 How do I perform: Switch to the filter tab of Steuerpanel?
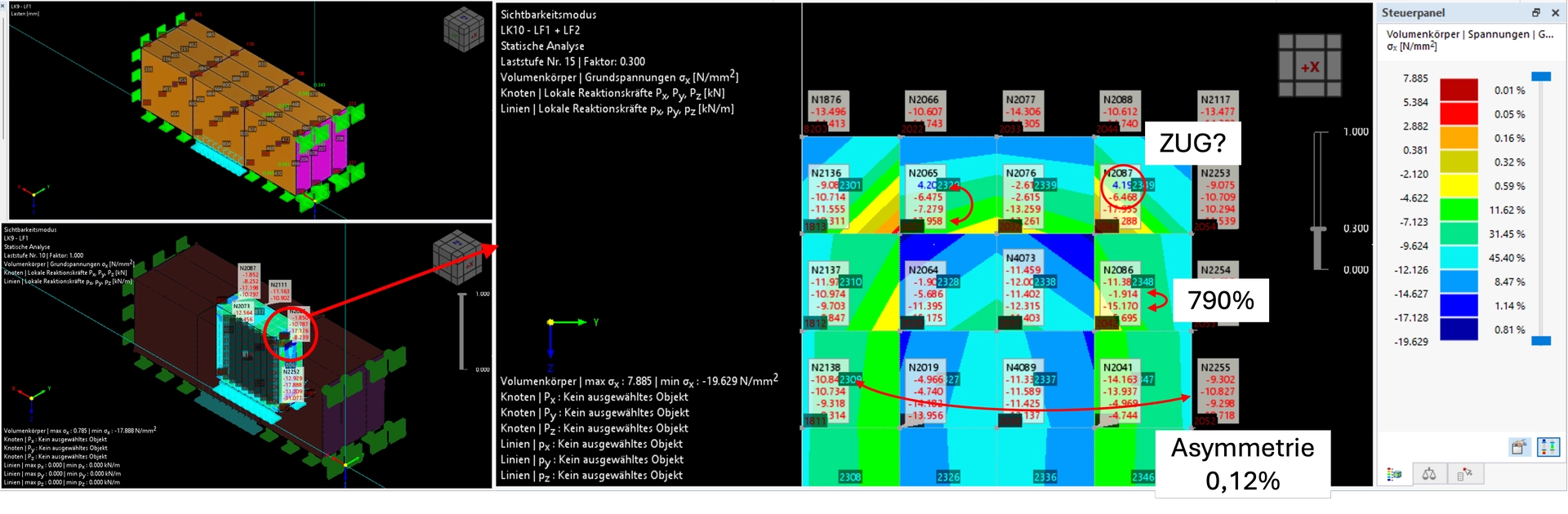click(1464, 474)
